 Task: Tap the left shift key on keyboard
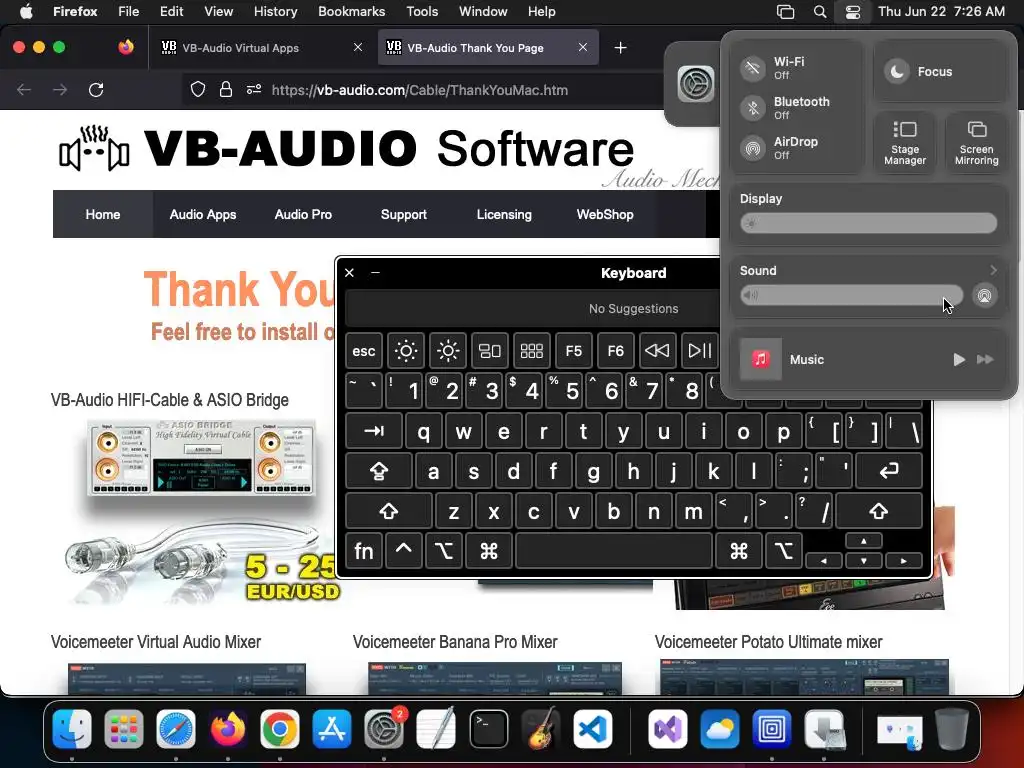389,511
